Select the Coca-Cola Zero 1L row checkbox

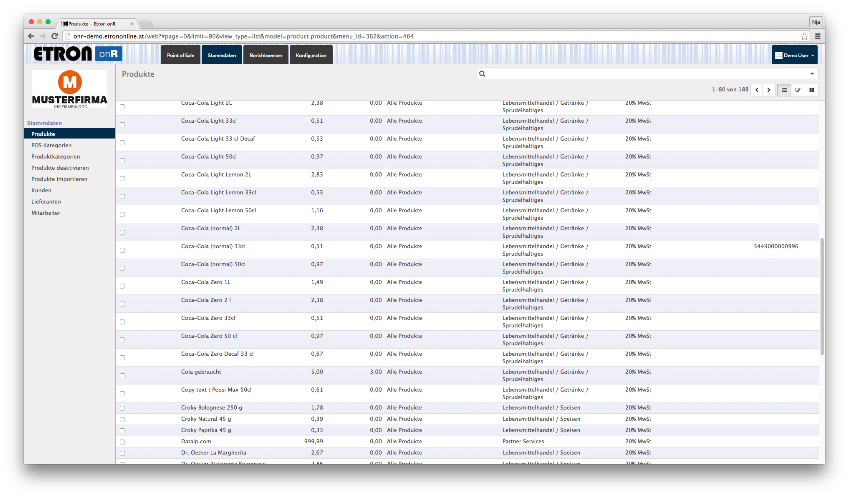(x=123, y=286)
